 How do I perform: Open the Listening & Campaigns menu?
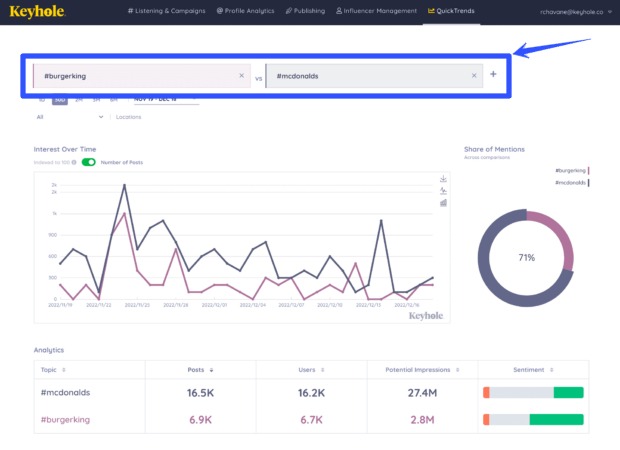pyautogui.click(x=167, y=11)
